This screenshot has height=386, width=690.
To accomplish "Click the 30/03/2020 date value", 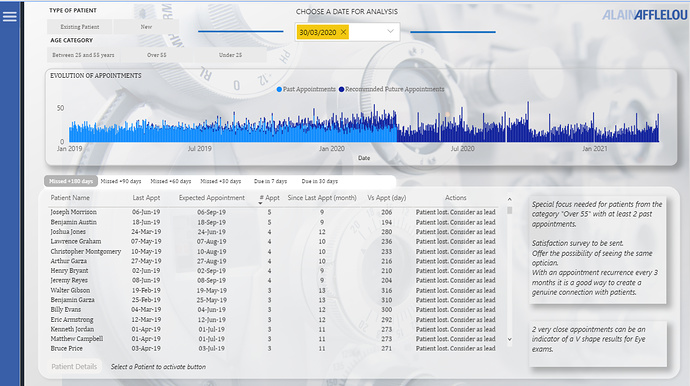I will point(318,32).
